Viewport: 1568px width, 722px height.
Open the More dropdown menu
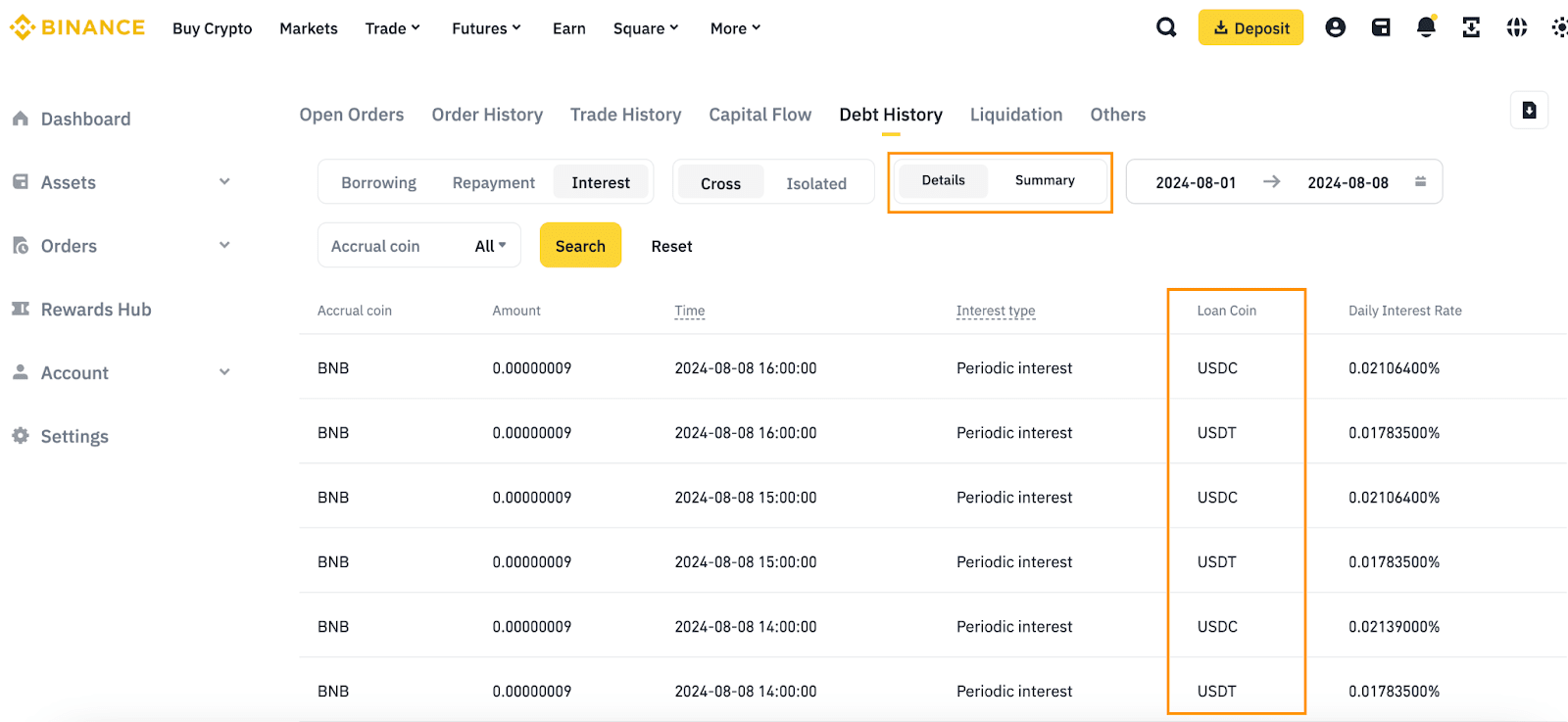735,28
